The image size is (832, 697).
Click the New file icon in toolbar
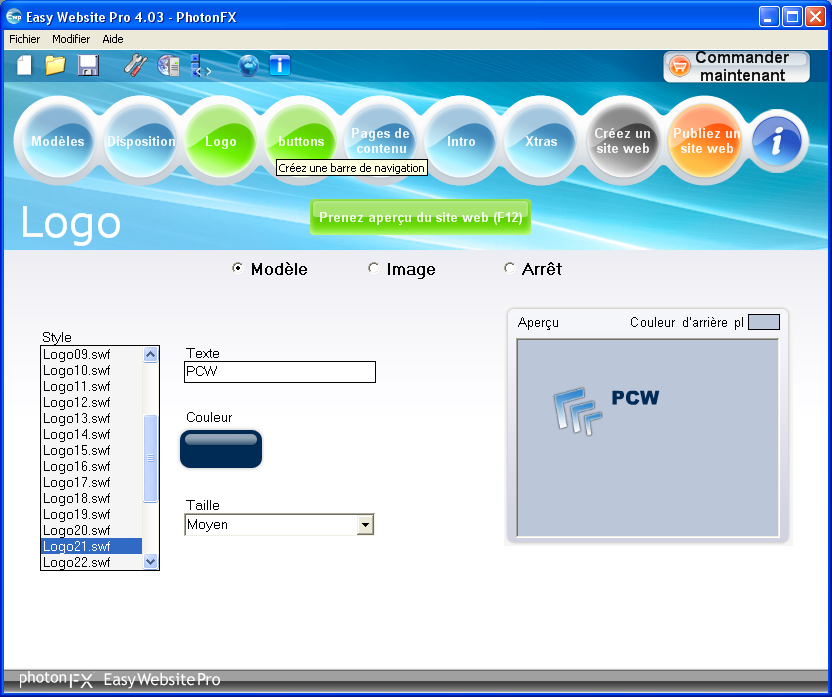tap(24, 66)
